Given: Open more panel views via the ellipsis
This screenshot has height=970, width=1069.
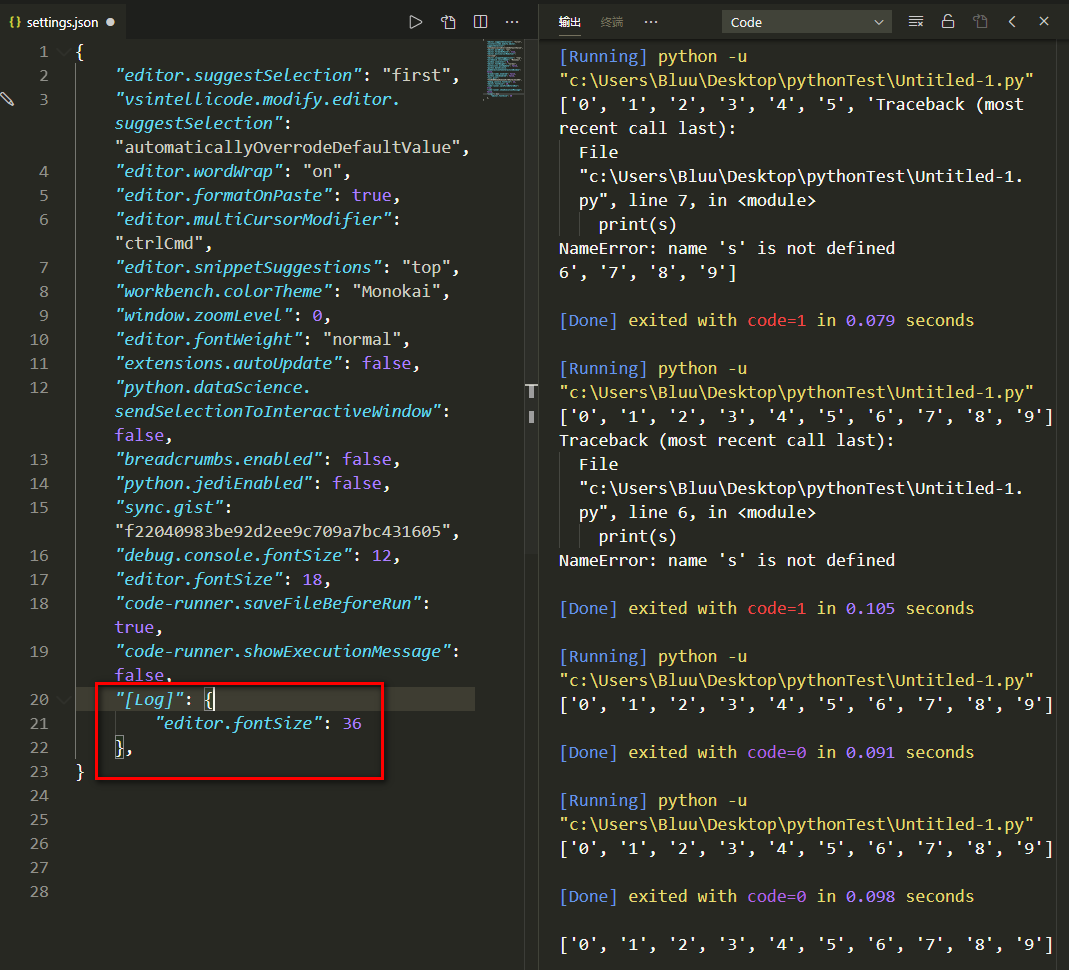Looking at the screenshot, I should click(x=651, y=21).
